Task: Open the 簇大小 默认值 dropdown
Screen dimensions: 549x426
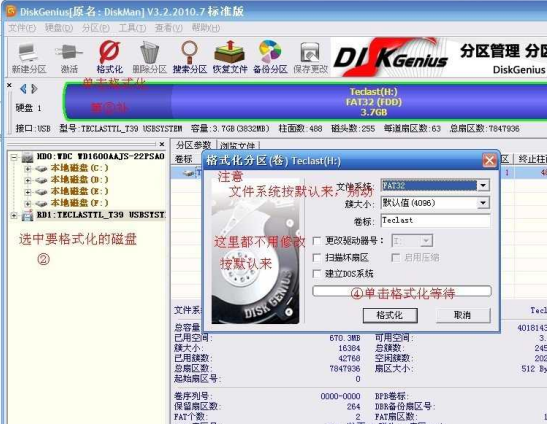Action: point(483,203)
